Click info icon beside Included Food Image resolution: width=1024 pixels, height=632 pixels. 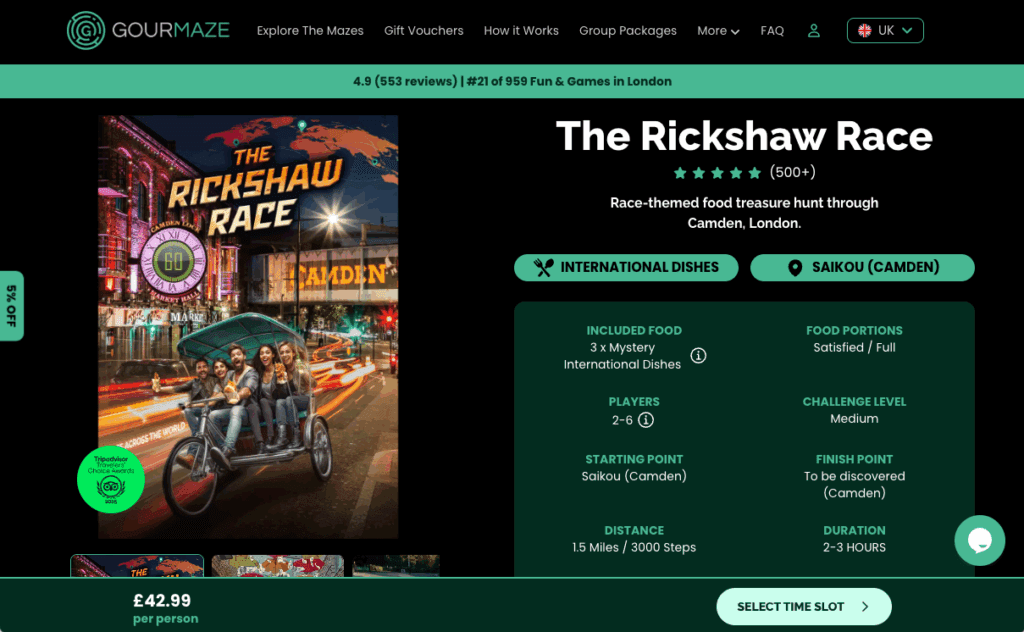(x=699, y=356)
